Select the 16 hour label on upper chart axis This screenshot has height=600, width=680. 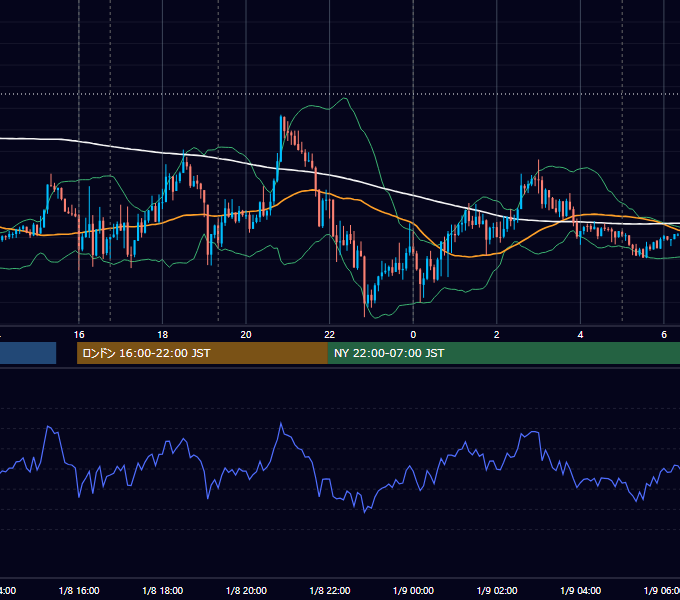pyautogui.click(x=79, y=335)
